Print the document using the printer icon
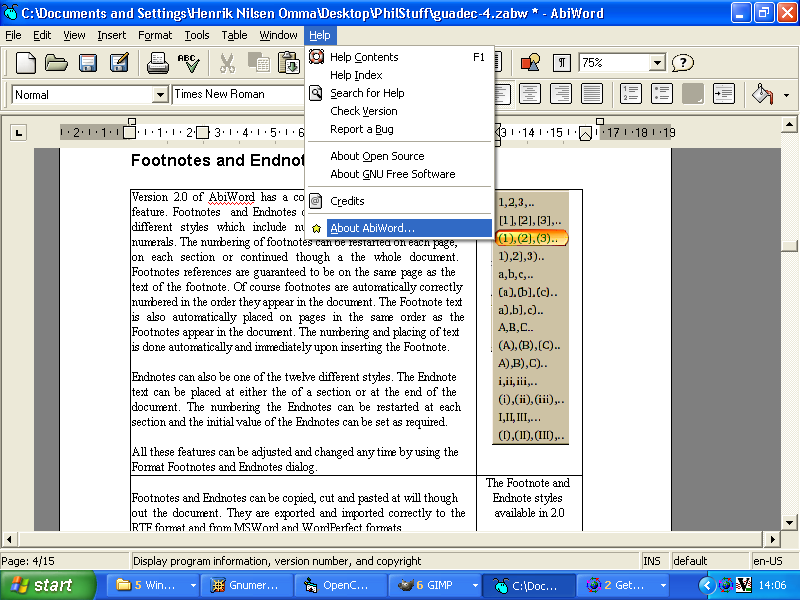 click(x=158, y=63)
